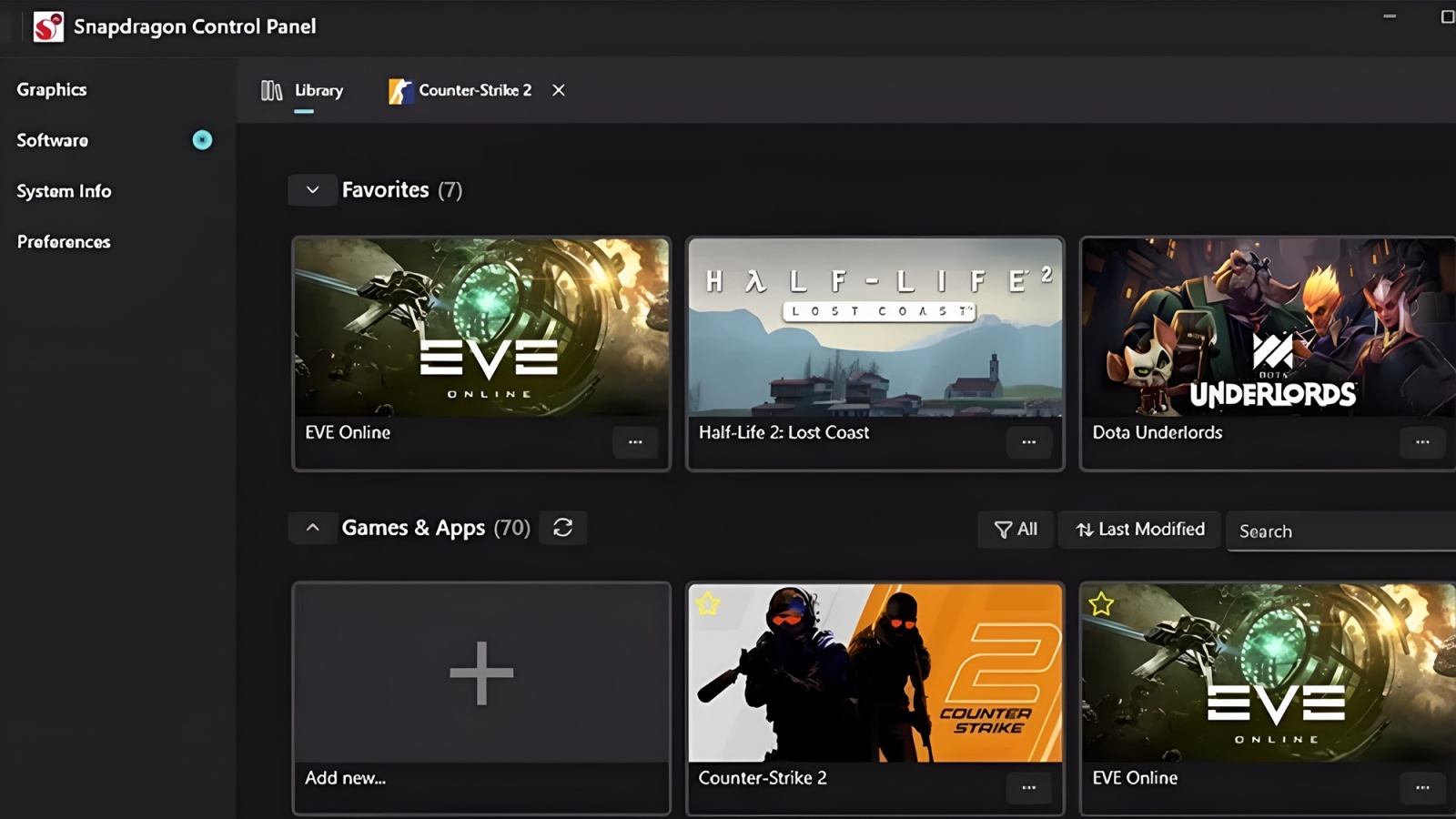Click the Software update notification dot
Viewport: 1456px width, 819px height.
click(x=202, y=140)
